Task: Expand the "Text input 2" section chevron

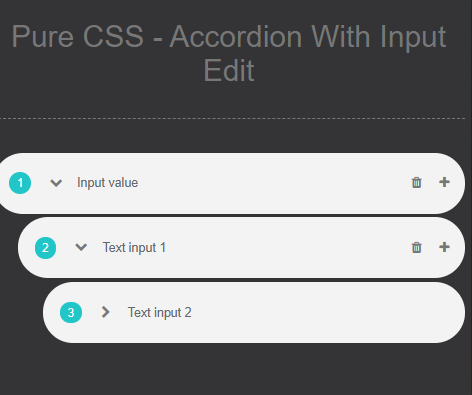Action: coord(105,312)
